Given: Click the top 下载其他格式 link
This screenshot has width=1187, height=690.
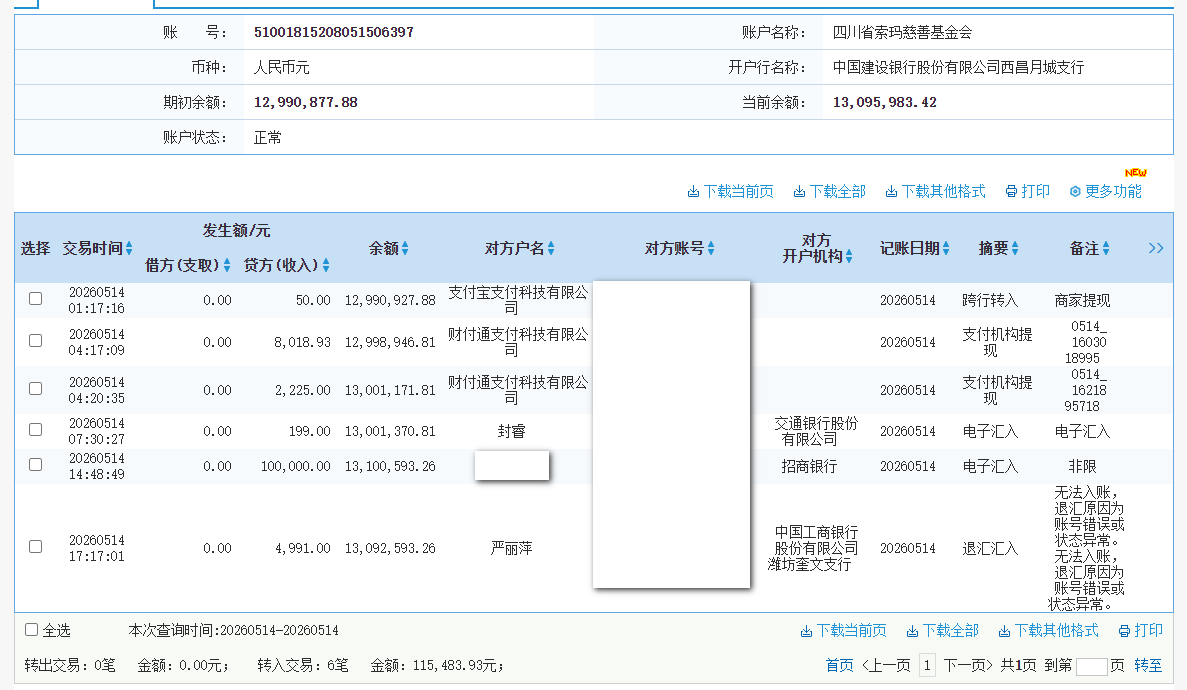Looking at the screenshot, I should (x=936, y=192).
